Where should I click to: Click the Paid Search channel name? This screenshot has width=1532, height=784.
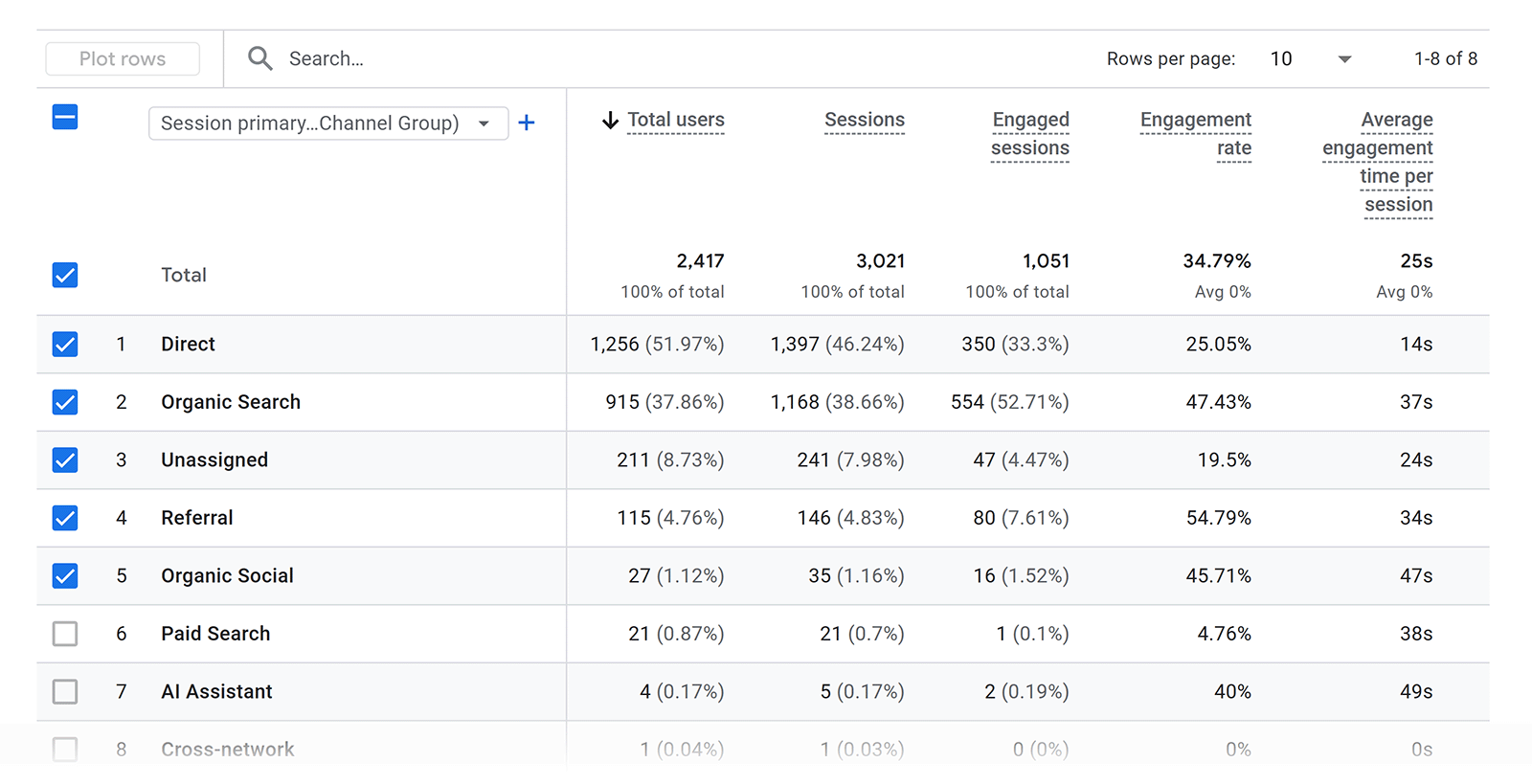pos(215,634)
